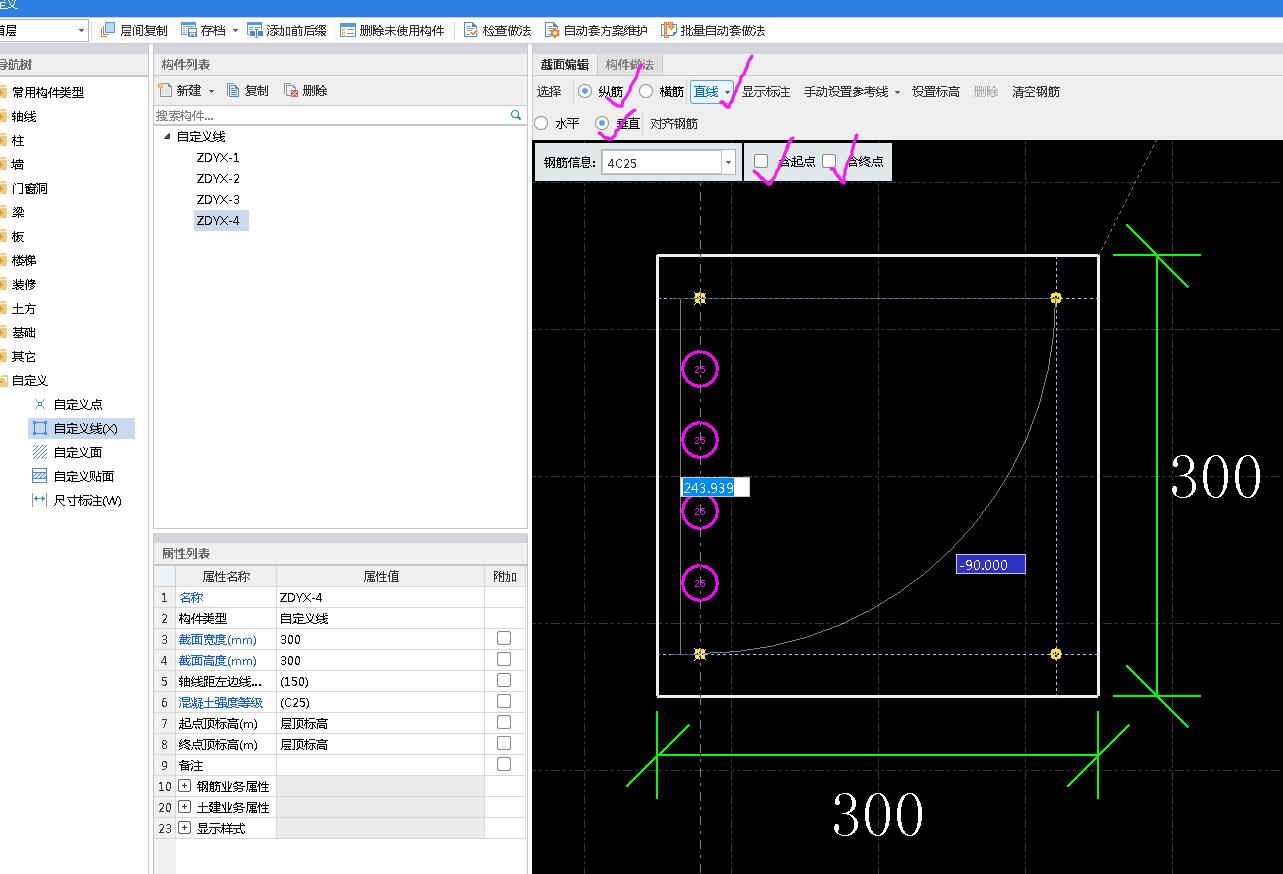Click the 复制 copy icon
The image size is (1283, 874).
tap(234, 90)
